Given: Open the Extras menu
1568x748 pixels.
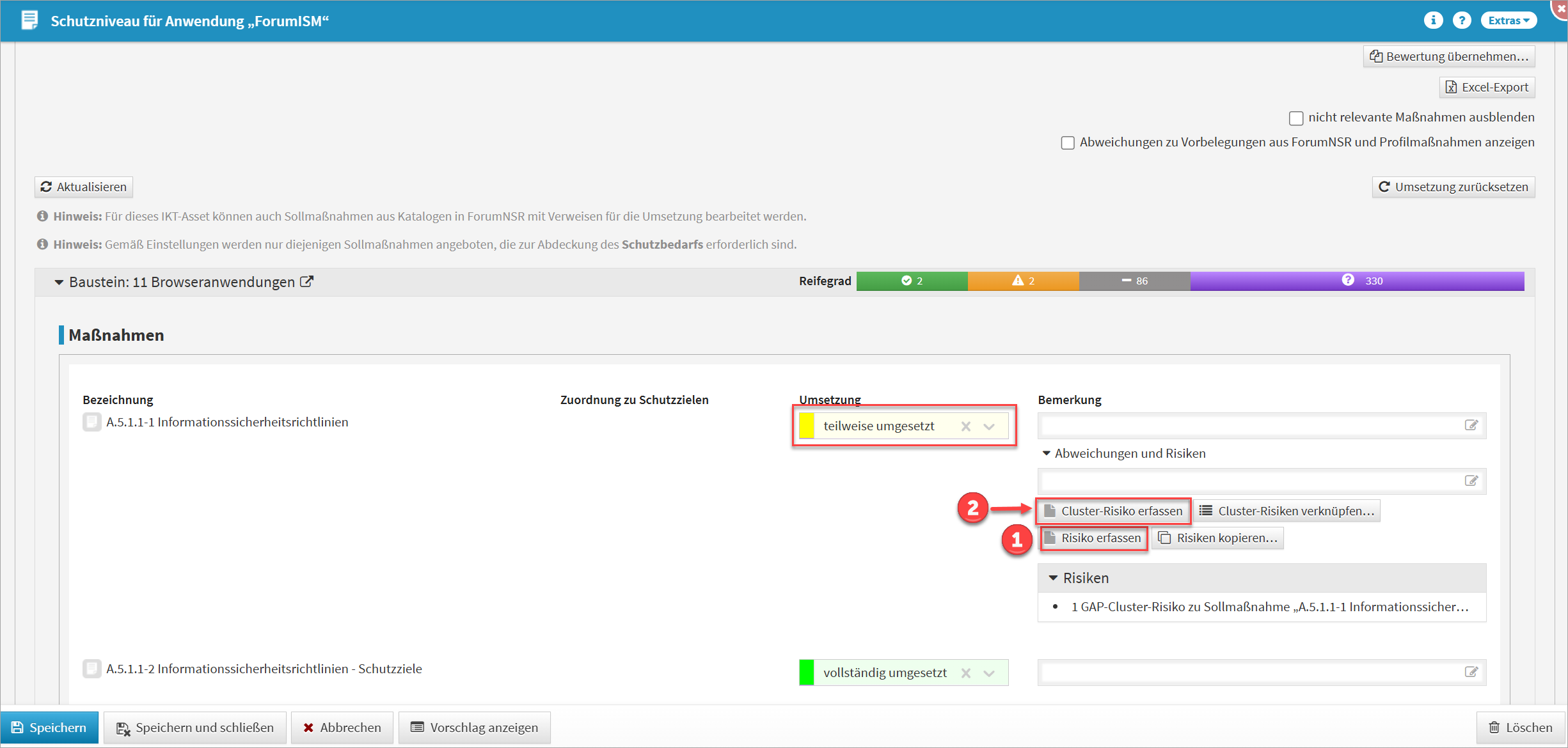Looking at the screenshot, I should (1508, 20).
